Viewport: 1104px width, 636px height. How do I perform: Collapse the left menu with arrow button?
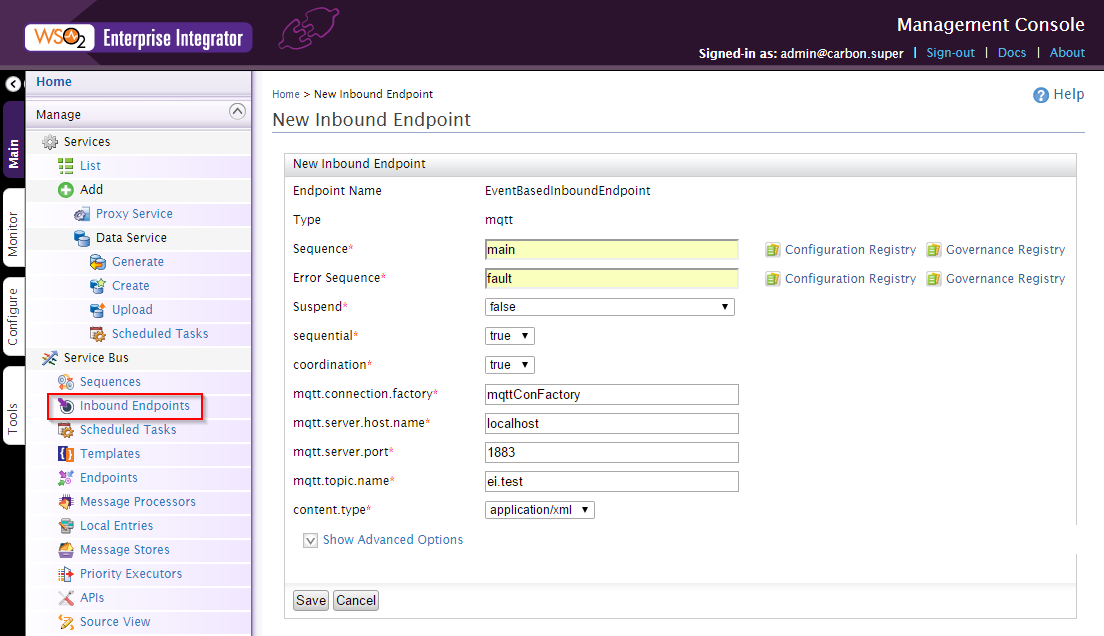[x=13, y=85]
